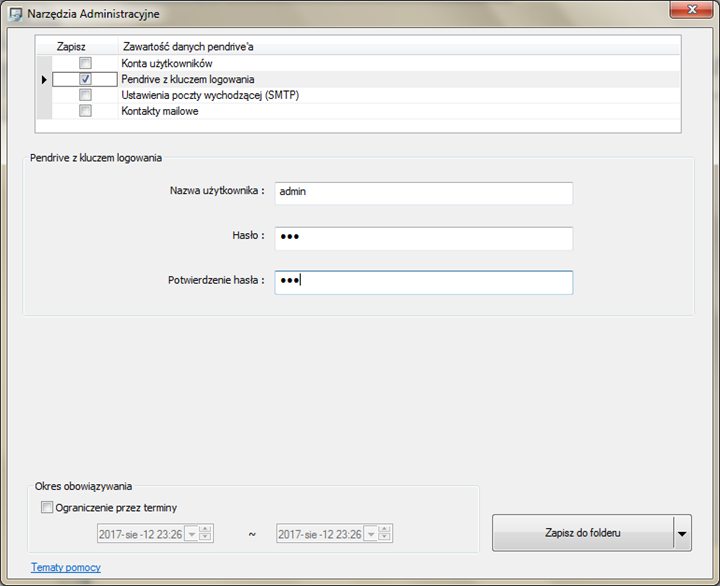Open the start date calendar dropdown

(x=192, y=534)
